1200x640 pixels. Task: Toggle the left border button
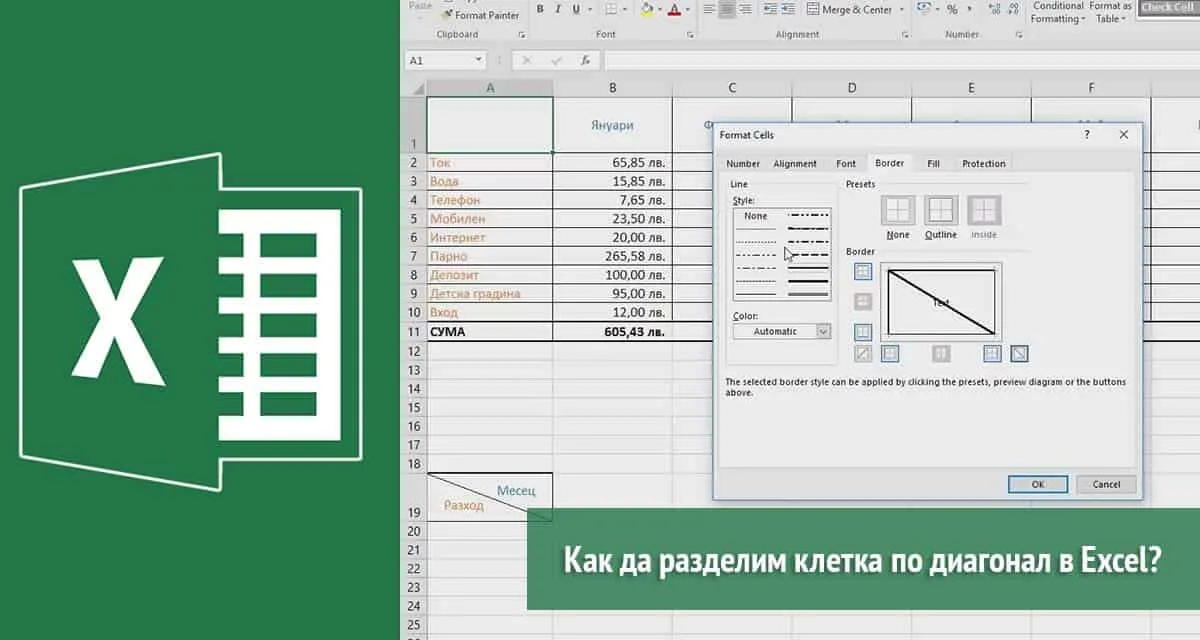pyautogui.click(x=890, y=353)
